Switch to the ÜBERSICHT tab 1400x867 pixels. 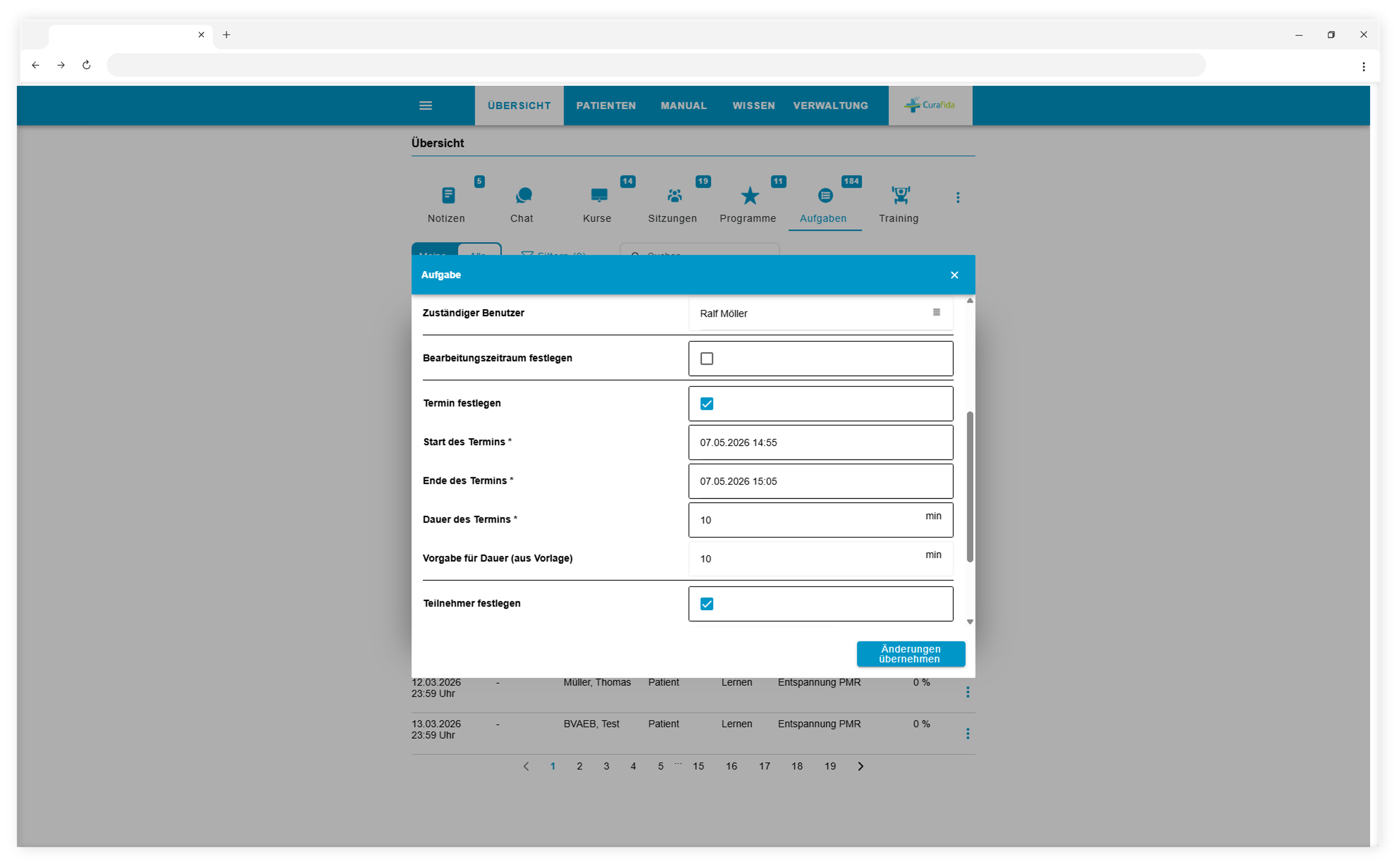point(519,106)
